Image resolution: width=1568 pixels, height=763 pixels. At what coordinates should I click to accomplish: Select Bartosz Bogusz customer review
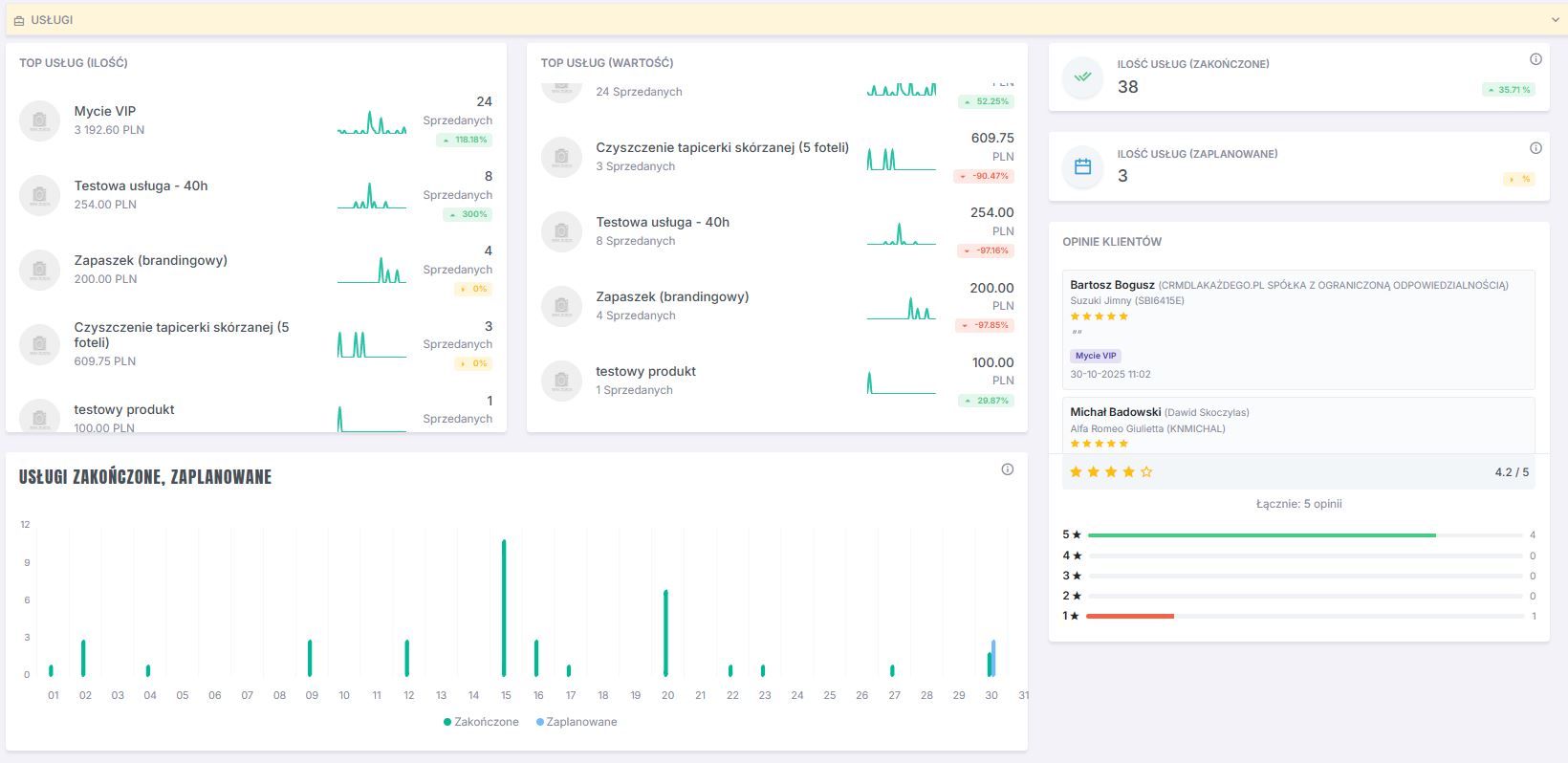click(1112, 285)
